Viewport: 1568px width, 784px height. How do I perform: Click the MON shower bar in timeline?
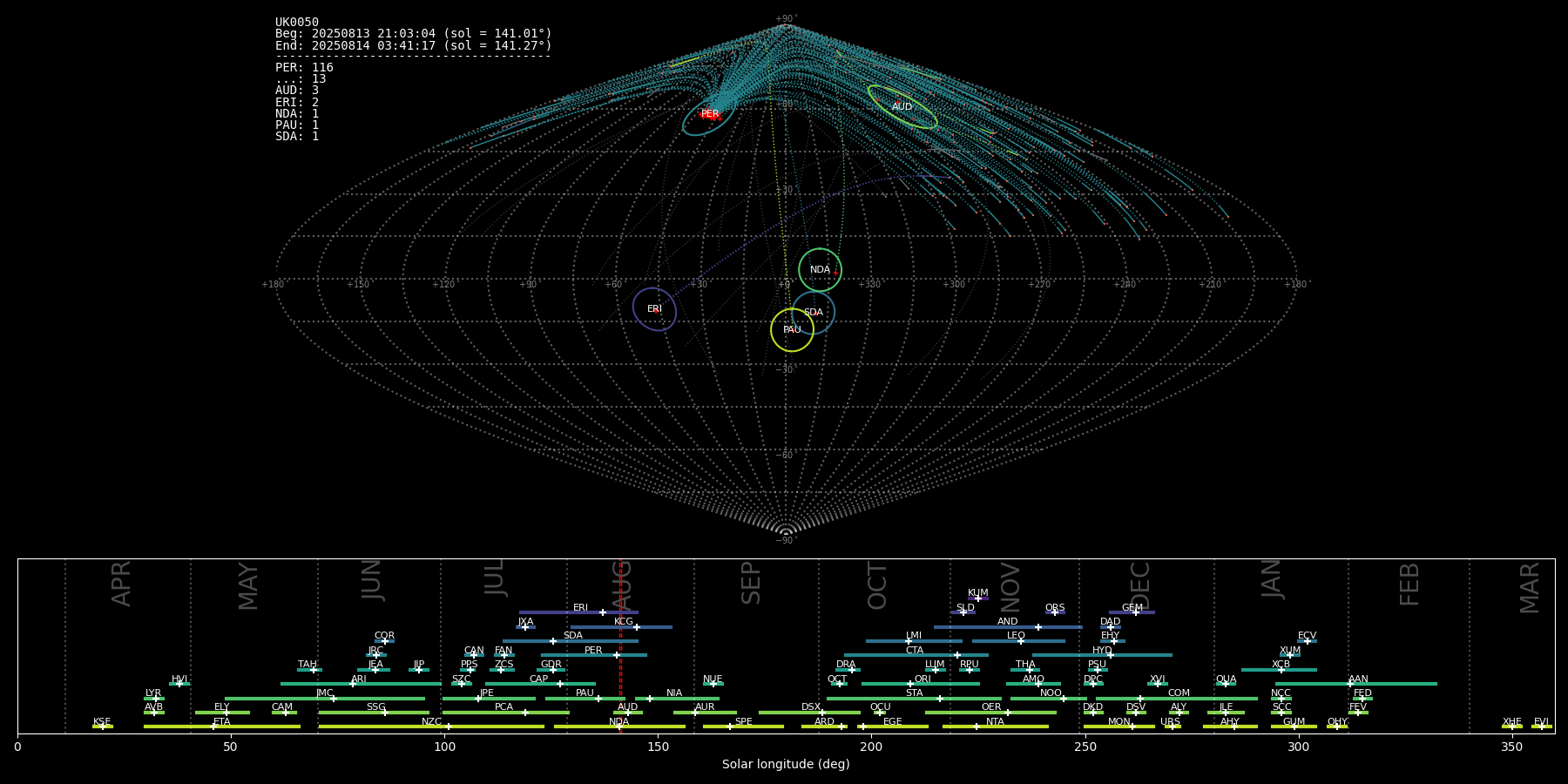click(1119, 727)
